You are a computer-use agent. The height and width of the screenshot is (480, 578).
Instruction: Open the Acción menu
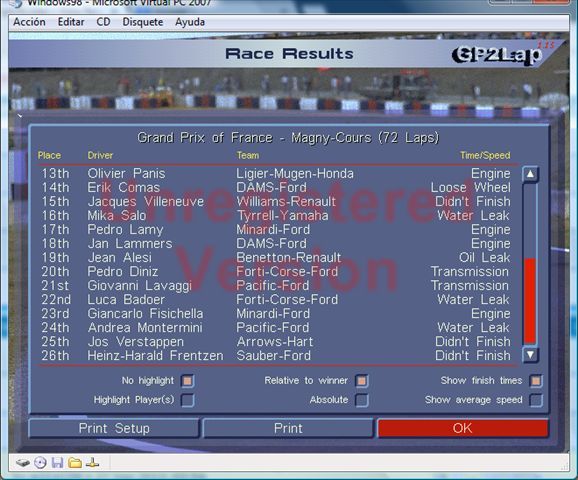[x=29, y=22]
